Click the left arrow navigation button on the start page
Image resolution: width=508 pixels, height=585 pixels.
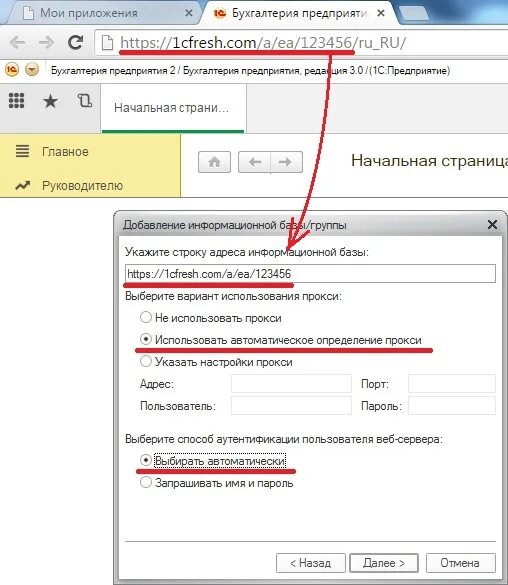254,162
